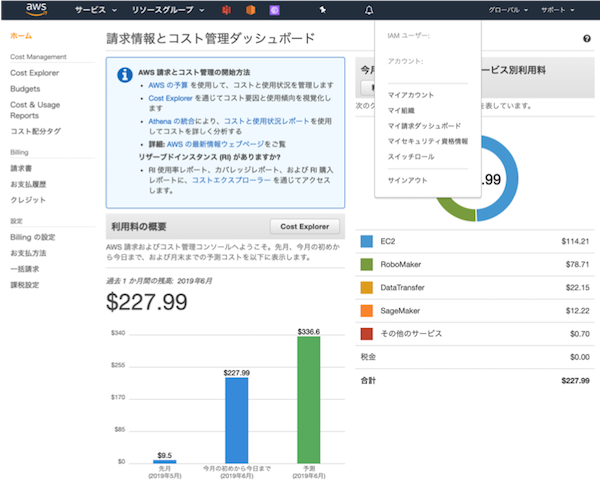600x492 pixels.
Task: Follow the Athena の統合 link
Action: 171,121
